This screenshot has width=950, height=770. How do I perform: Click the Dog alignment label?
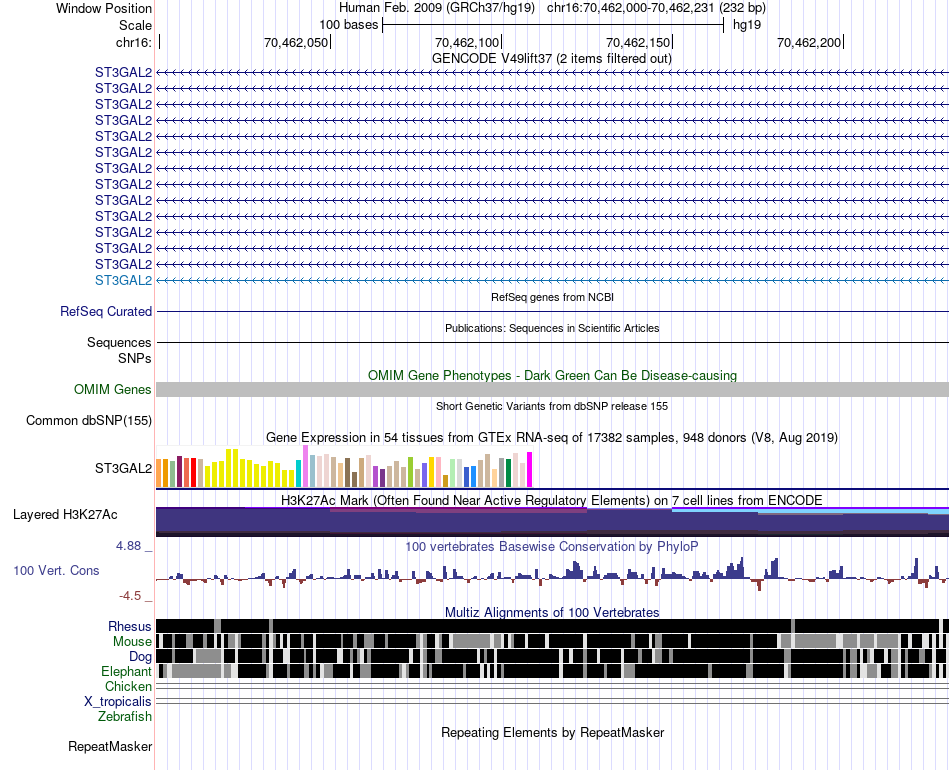point(140,657)
